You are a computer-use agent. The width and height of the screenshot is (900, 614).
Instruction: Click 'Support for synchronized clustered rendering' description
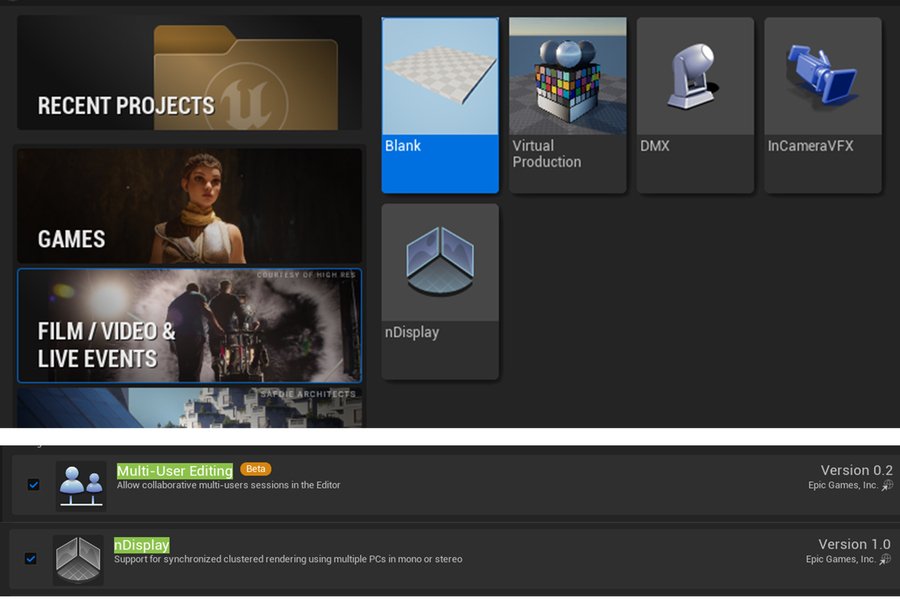pos(288,559)
